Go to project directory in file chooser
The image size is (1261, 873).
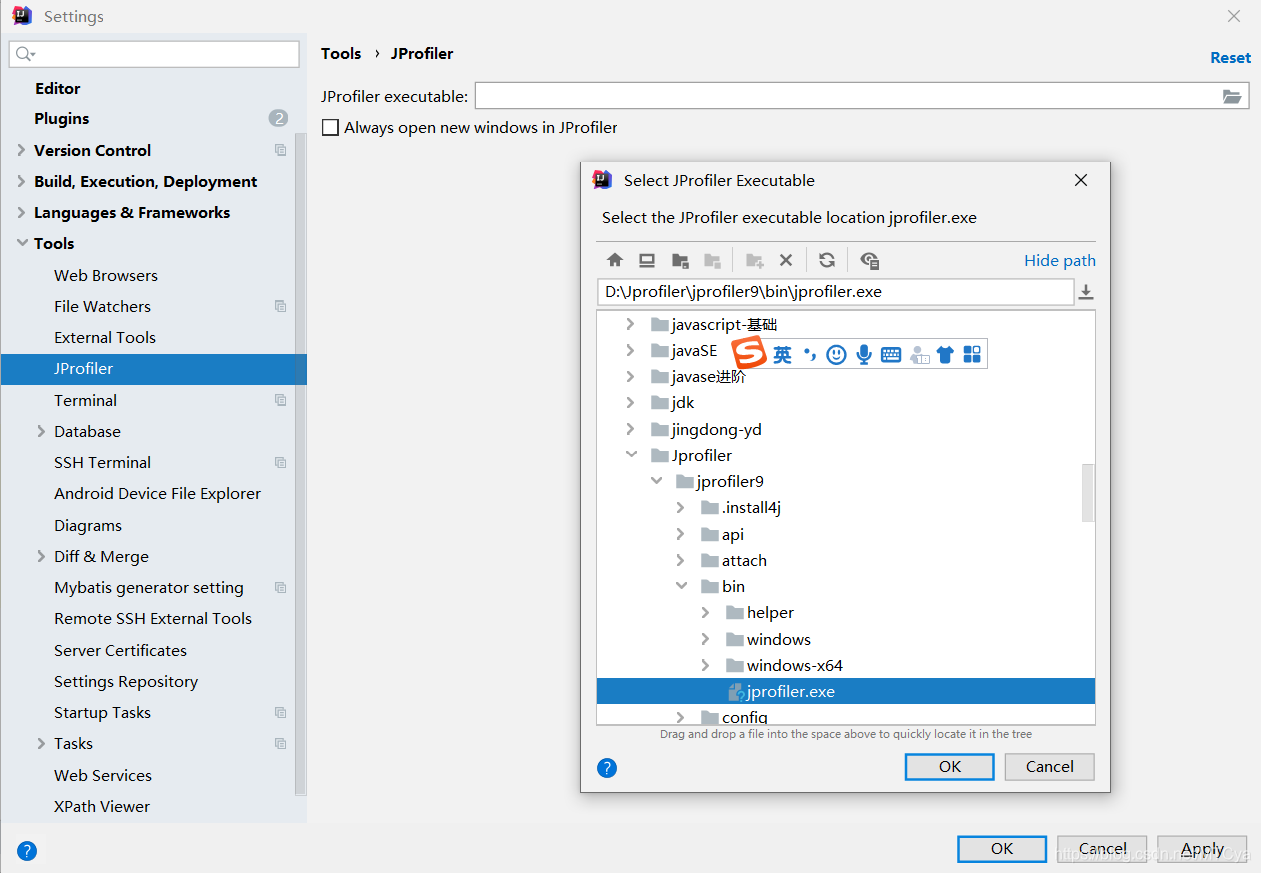coord(680,260)
